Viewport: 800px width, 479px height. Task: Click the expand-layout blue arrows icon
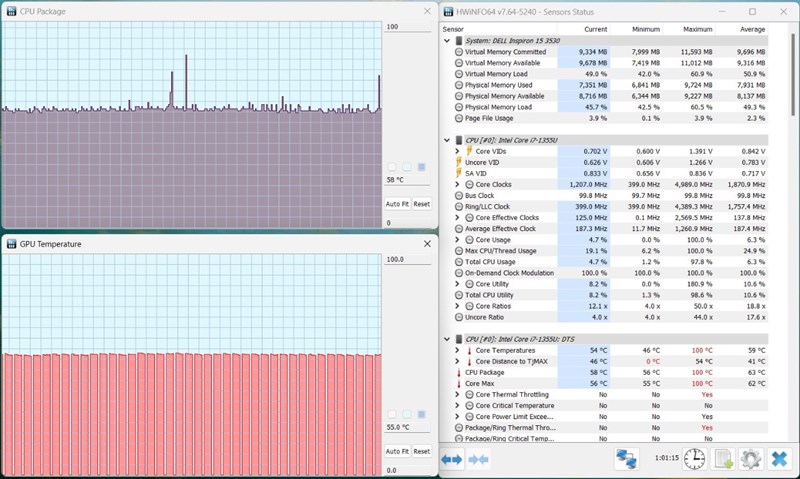[x=452, y=460]
